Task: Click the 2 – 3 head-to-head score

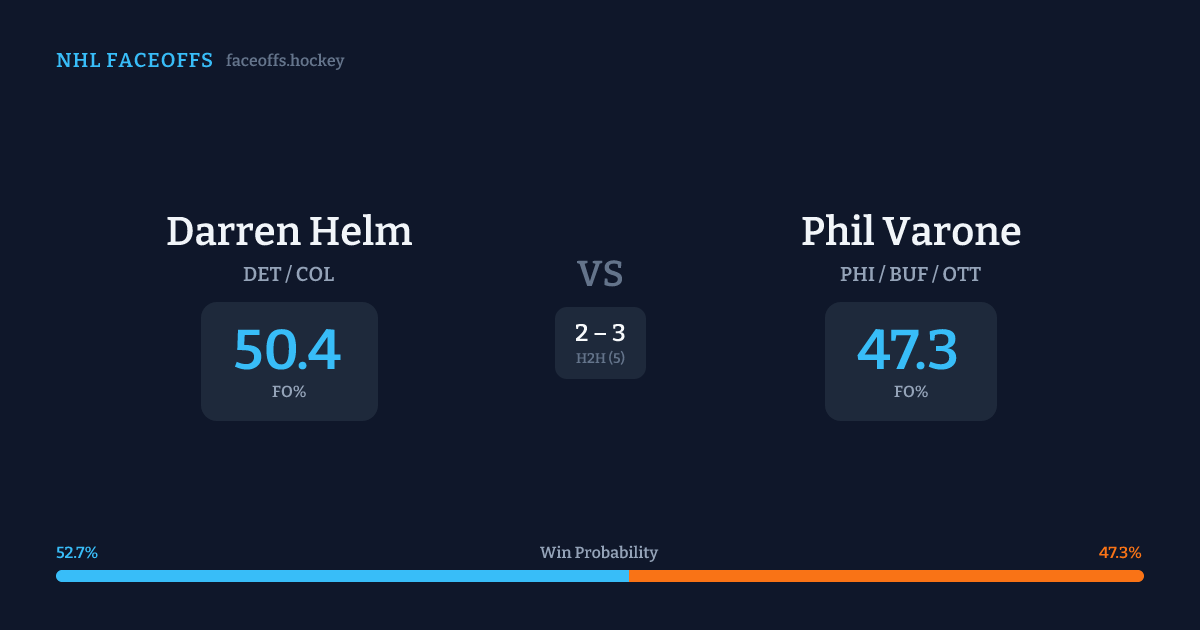Action: tap(600, 333)
